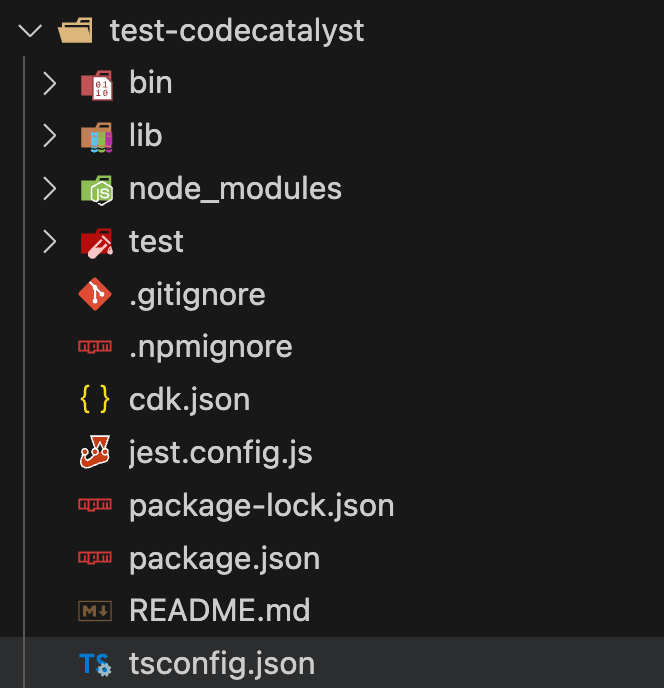Collapse the test-codecatalyst root folder chevron
The width and height of the screenshot is (664, 688).
[30, 31]
